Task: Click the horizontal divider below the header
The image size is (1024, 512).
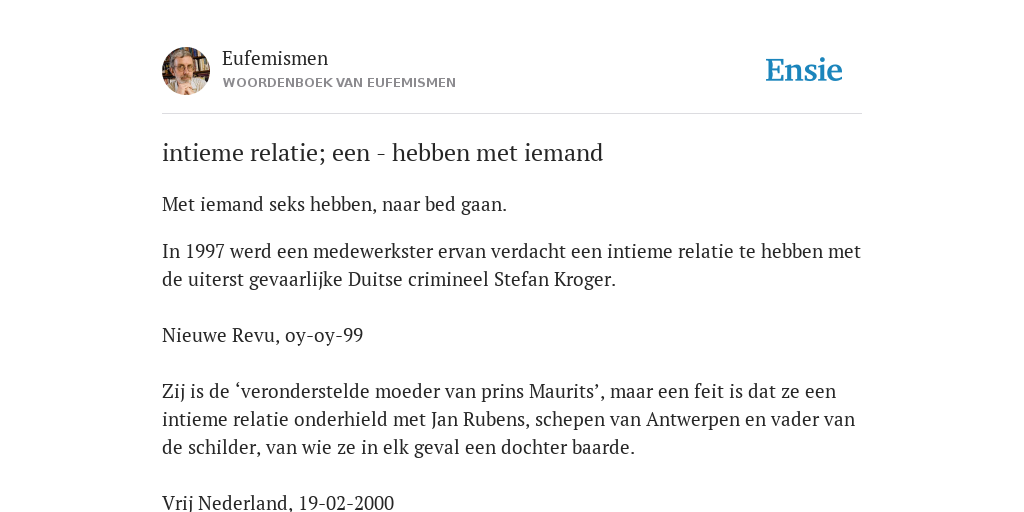Action: pyautogui.click(x=512, y=114)
